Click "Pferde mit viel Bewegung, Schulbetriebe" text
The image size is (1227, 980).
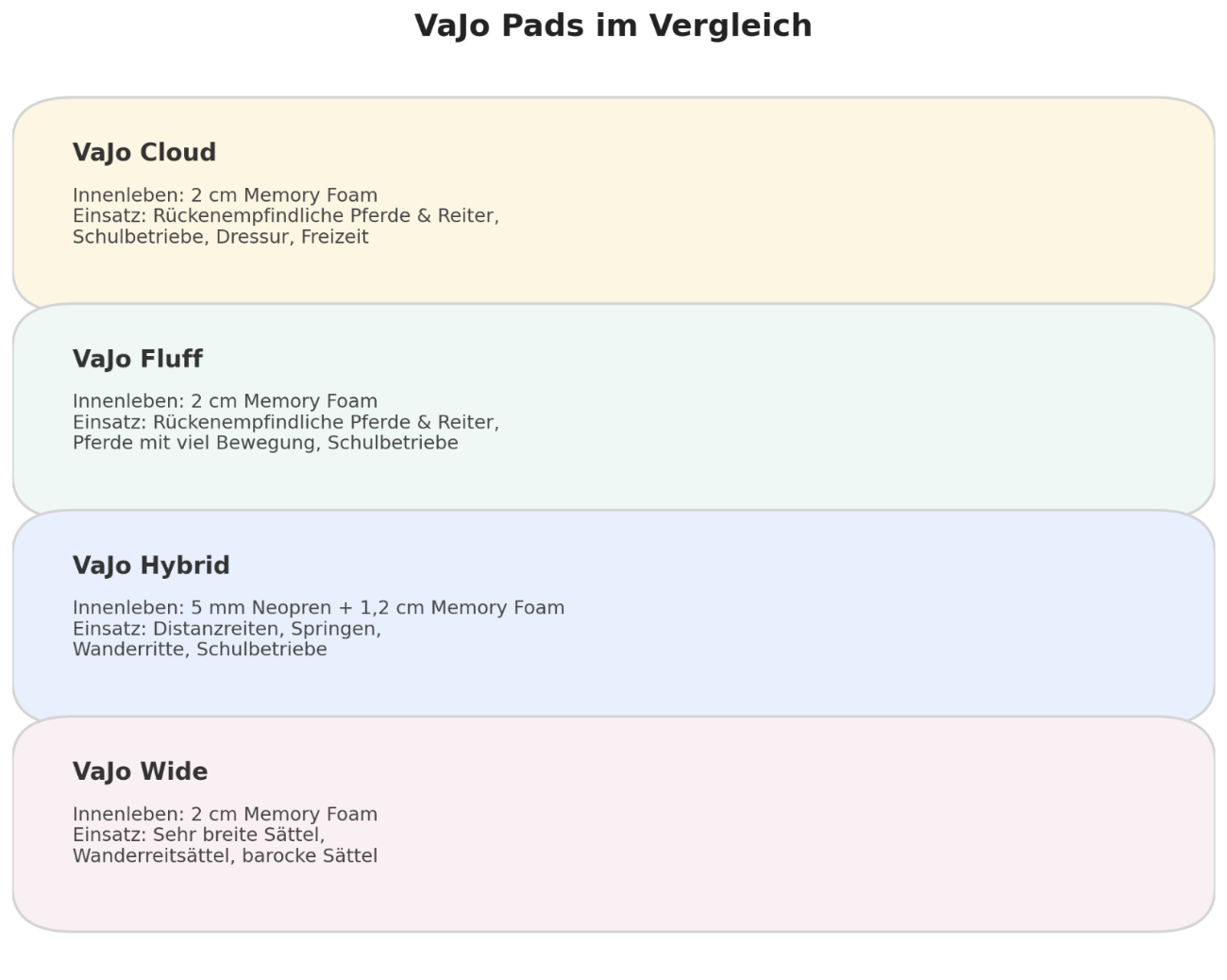[265, 443]
